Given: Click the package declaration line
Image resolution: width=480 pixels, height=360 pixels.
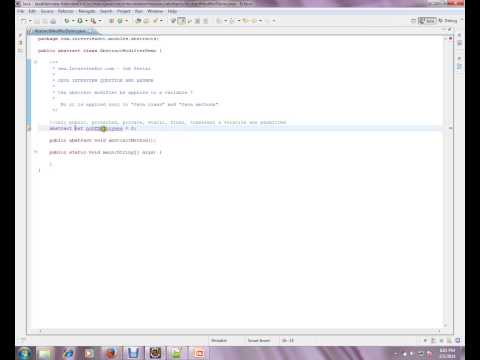Looking at the screenshot, I should (x=98, y=39).
